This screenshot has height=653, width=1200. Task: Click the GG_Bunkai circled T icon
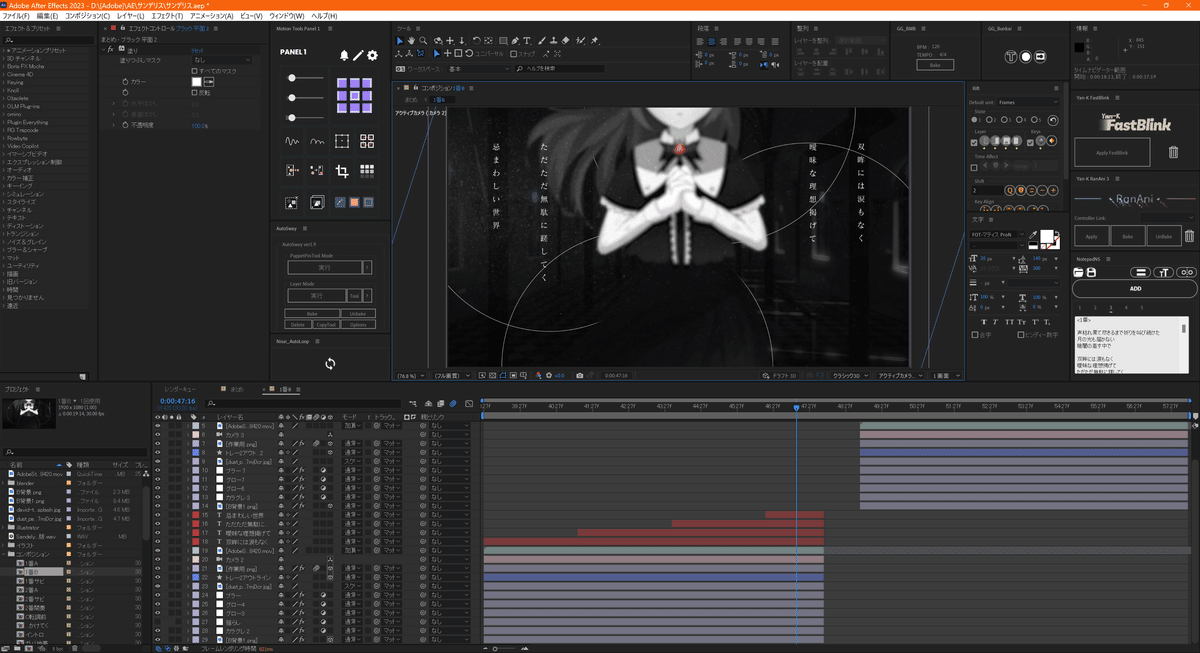[x=1011, y=57]
